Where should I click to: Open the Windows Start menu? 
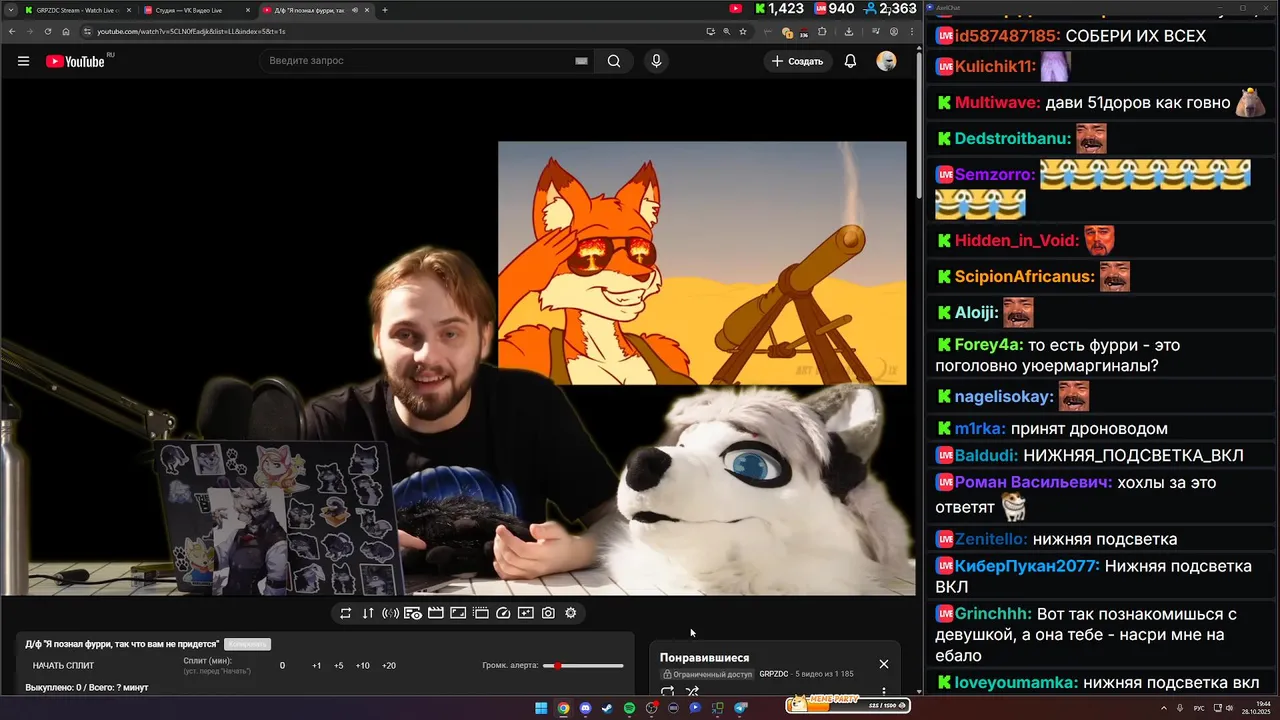point(541,708)
